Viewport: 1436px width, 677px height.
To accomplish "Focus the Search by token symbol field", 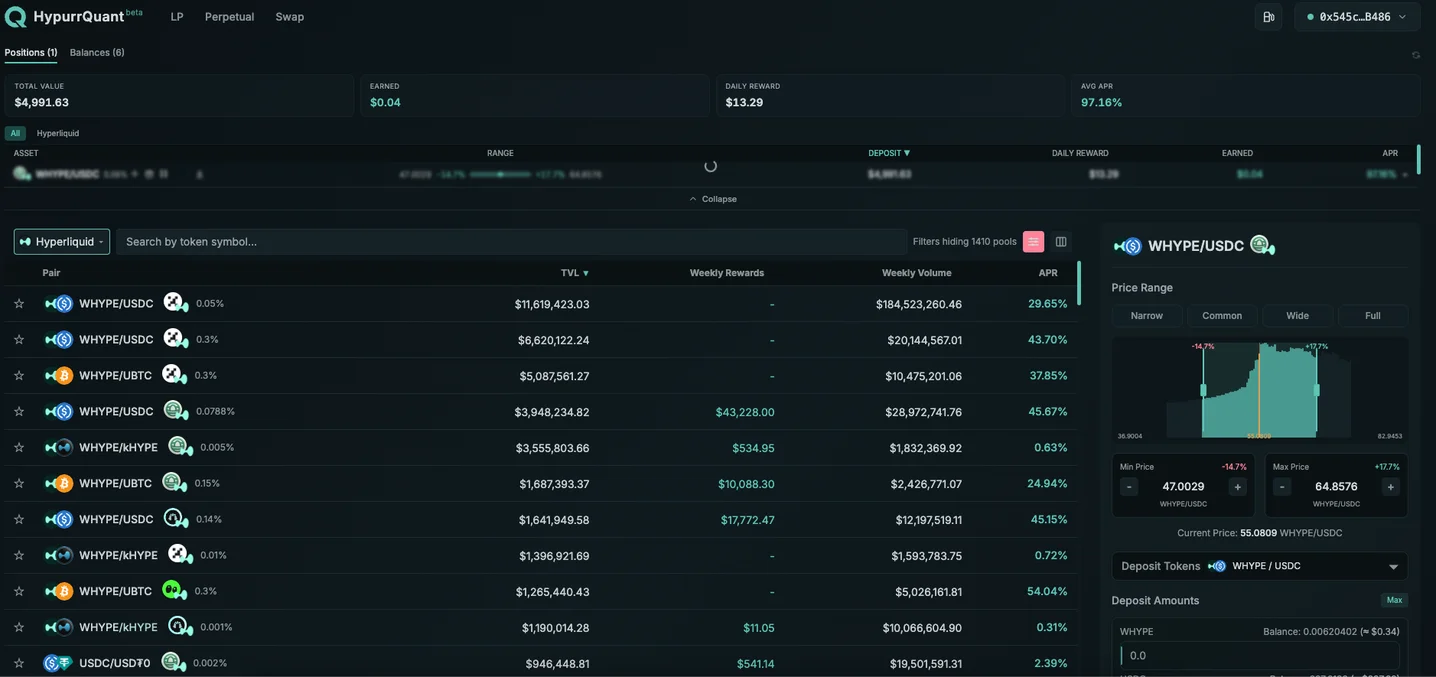I will pos(511,241).
